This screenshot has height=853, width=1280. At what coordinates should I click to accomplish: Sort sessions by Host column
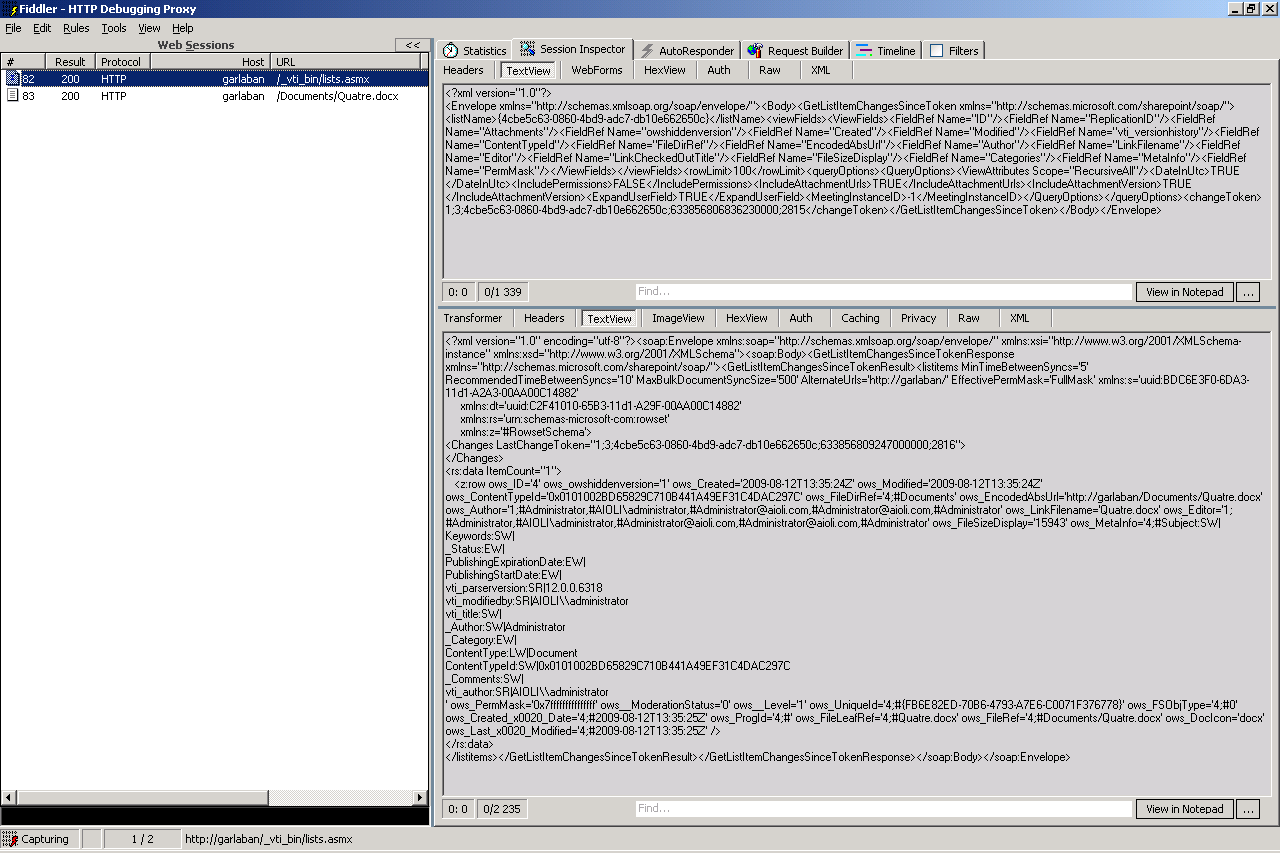[x=211, y=62]
